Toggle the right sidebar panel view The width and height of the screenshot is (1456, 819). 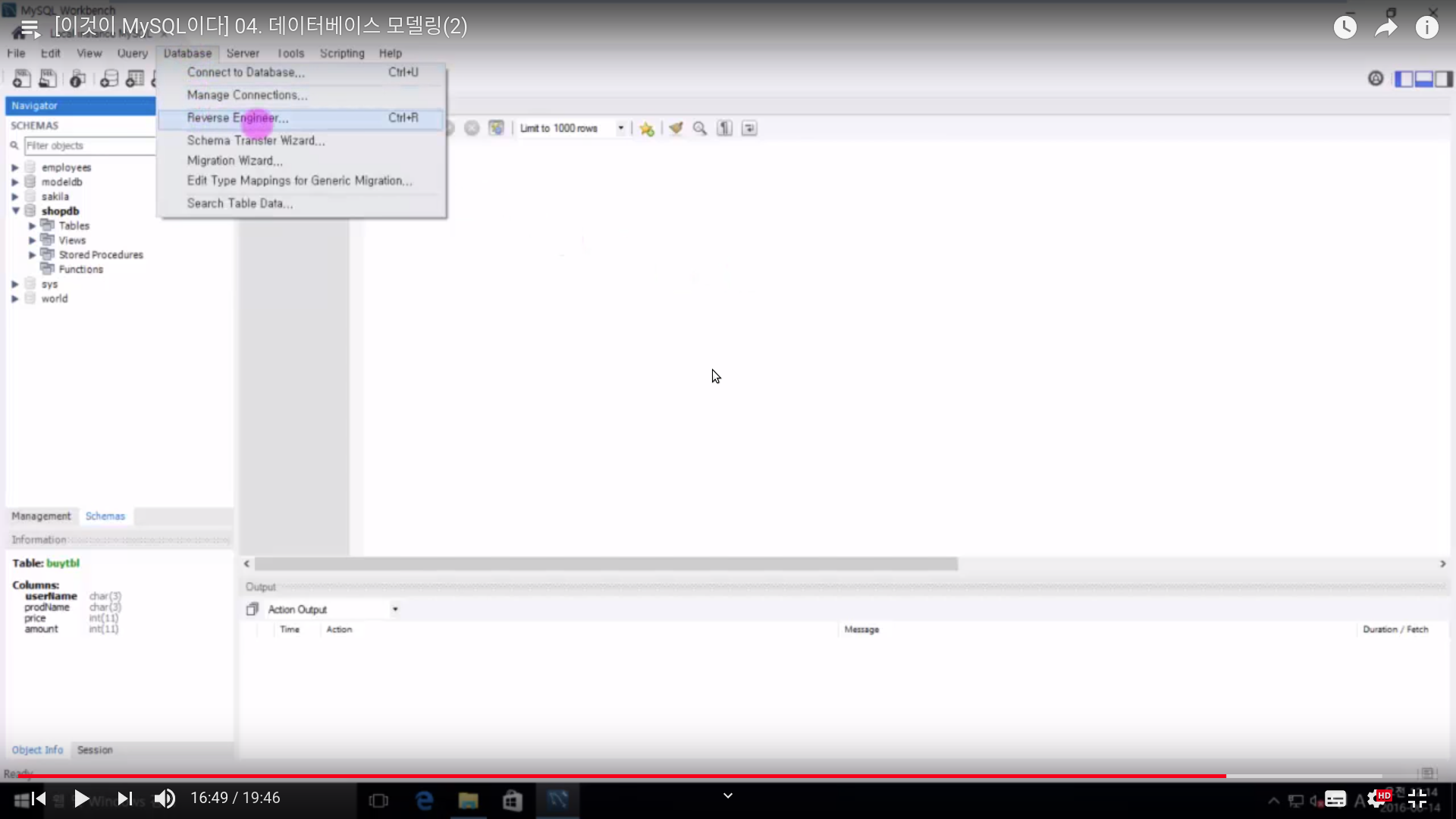(1443, 79)
